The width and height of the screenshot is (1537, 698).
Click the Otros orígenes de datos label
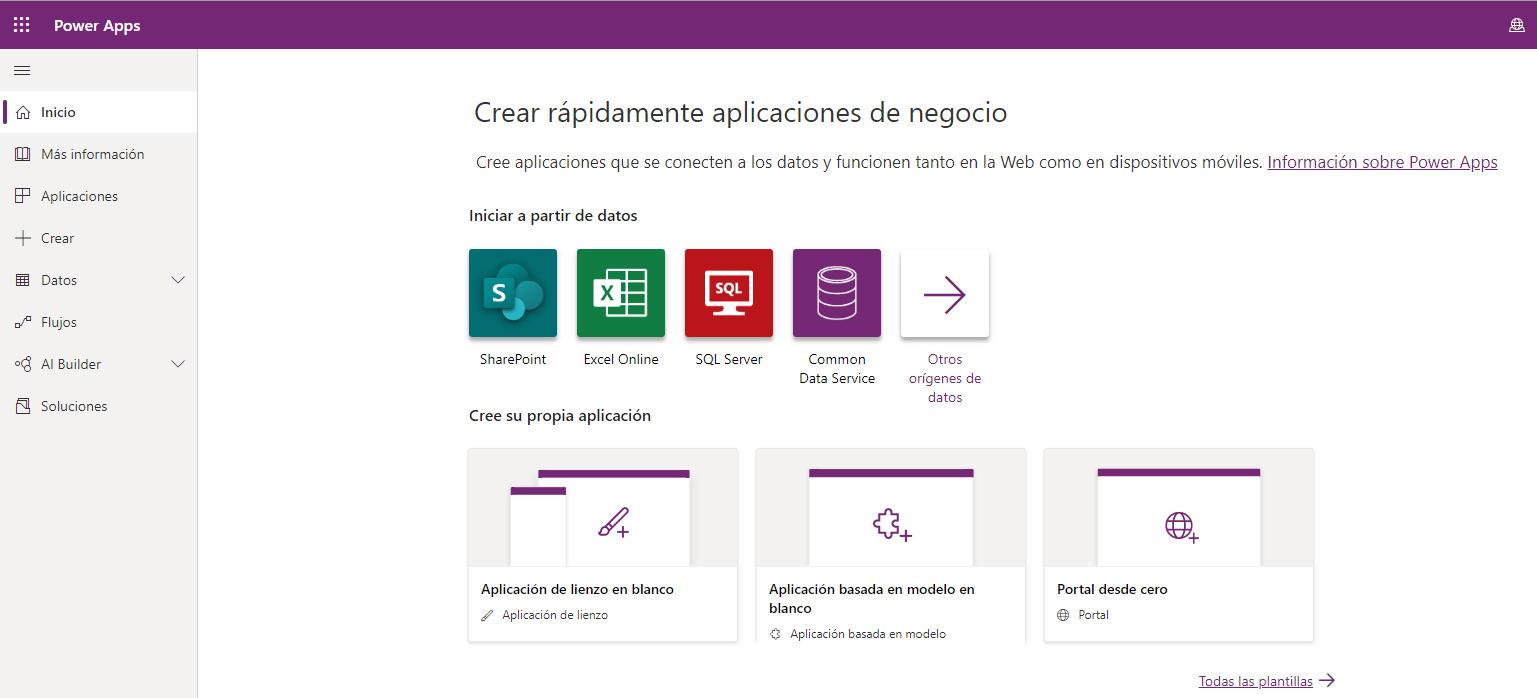(945, 378)
